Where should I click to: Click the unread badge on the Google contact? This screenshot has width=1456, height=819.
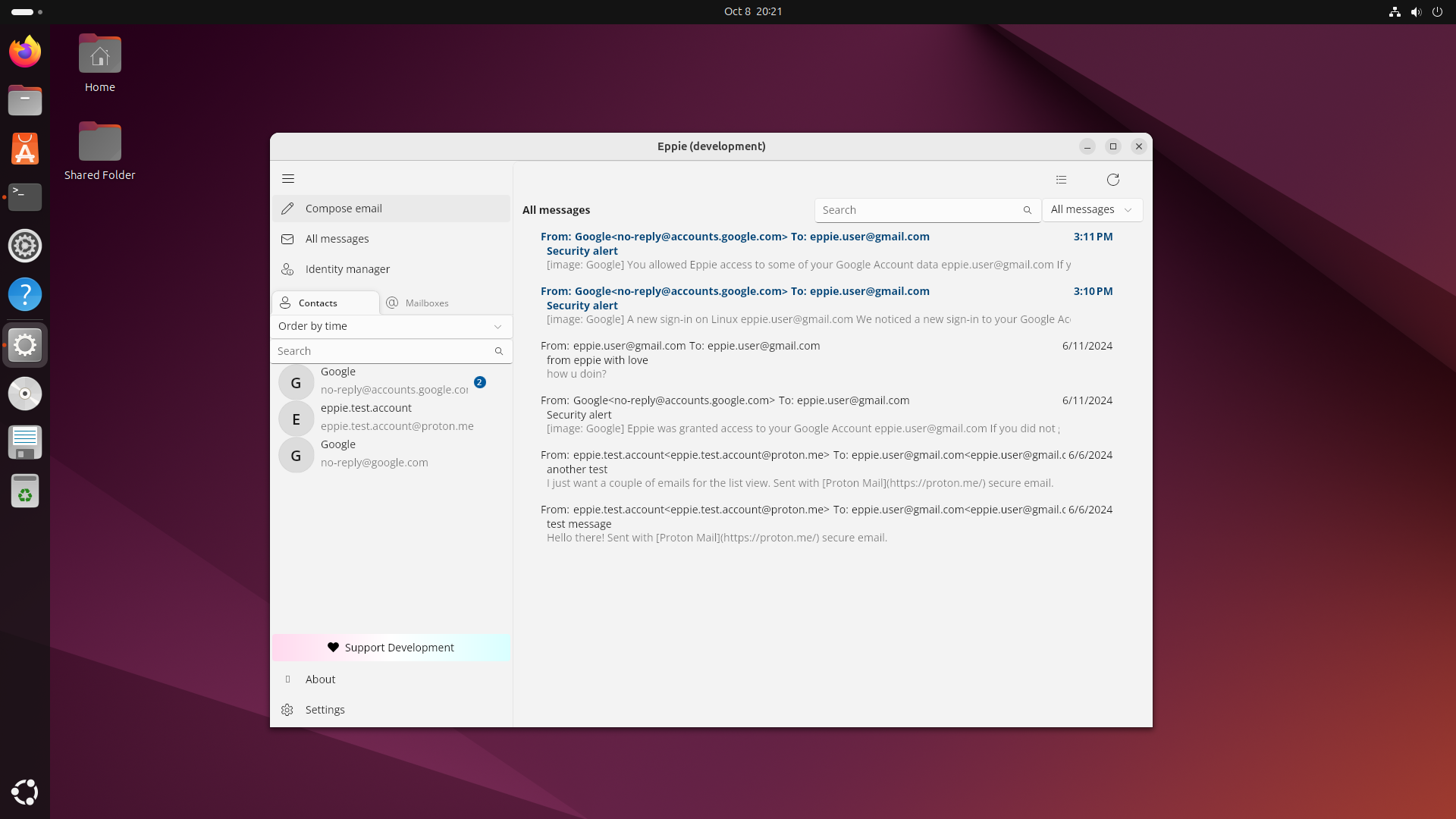pyautogui.click(x=479, y=383)
